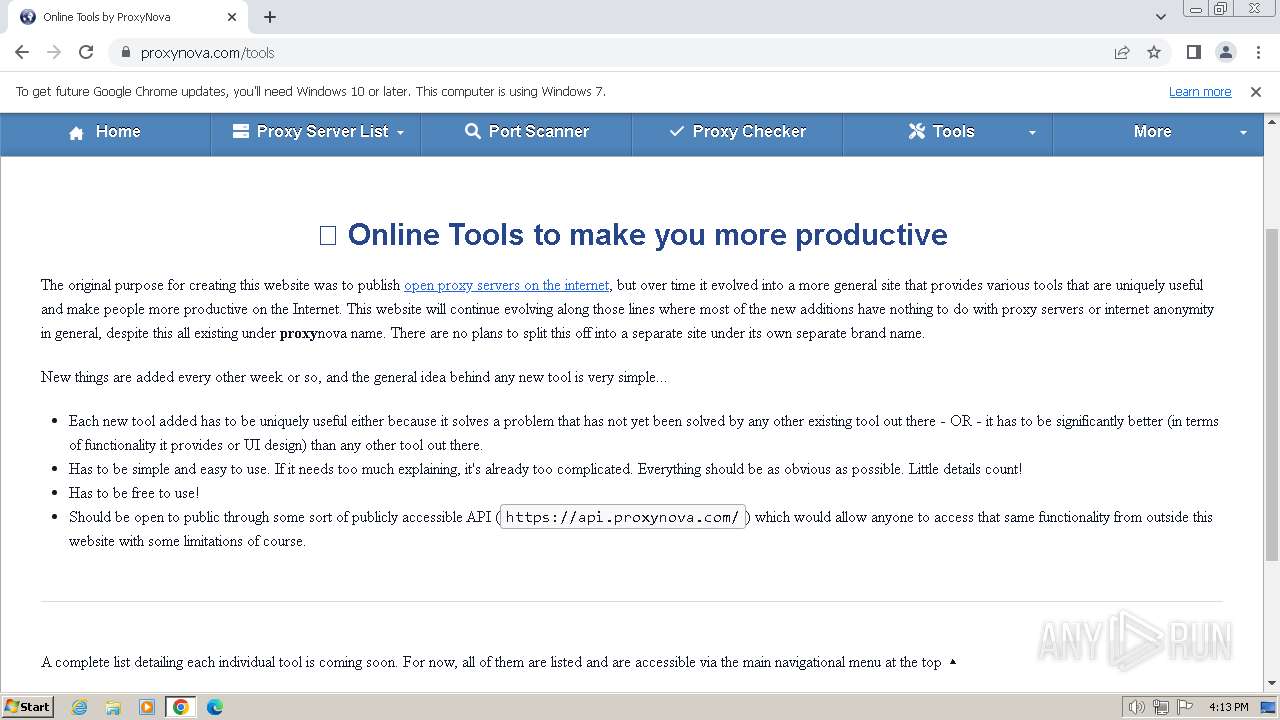Click the Tools wrench icon in navbar

[917, 131]
